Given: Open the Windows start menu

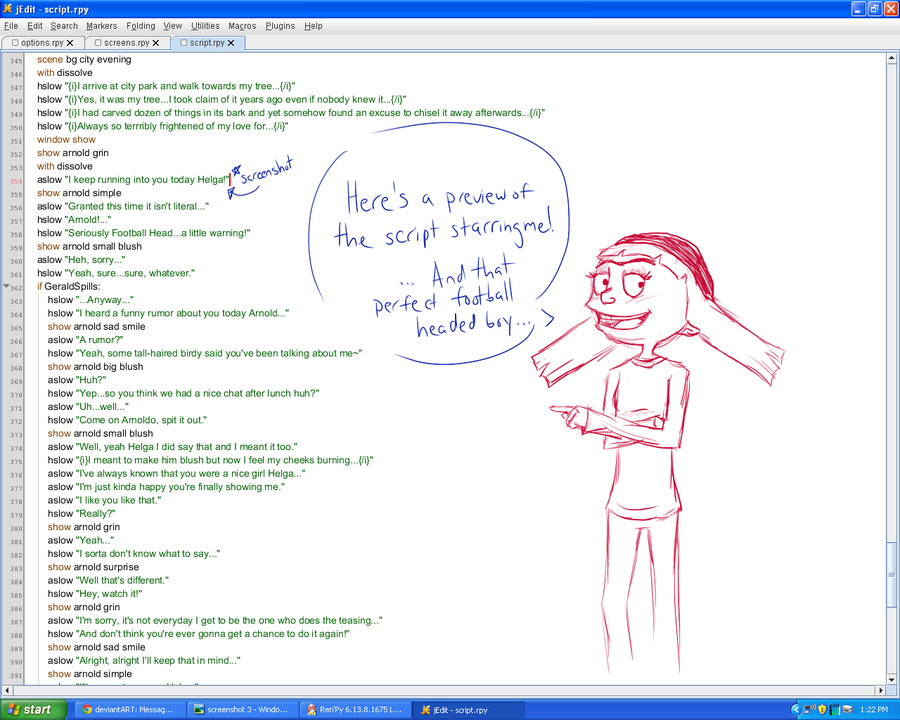Looking at the screenshot, I should pos(34,710).
